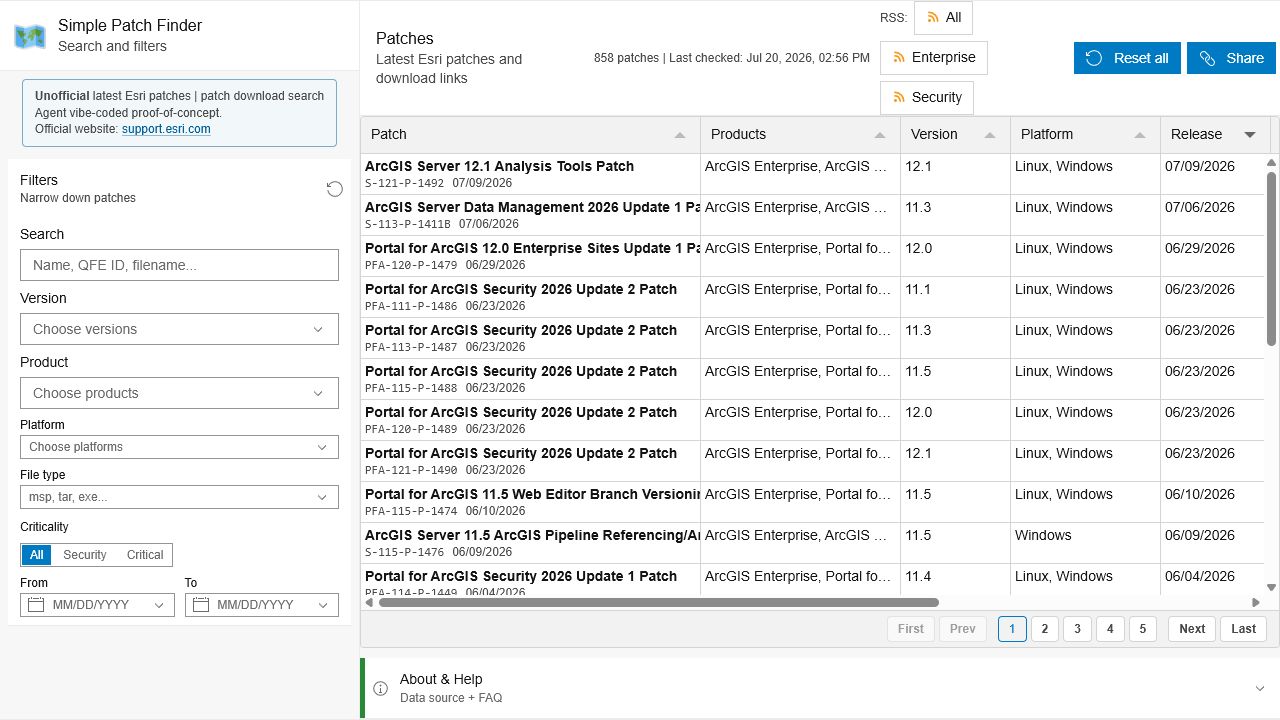Image resolution: width=1280 pixels, height=720 pixels.
Task: Toggle Release column descending sort arrow
Action: (x=1250, y=135)
